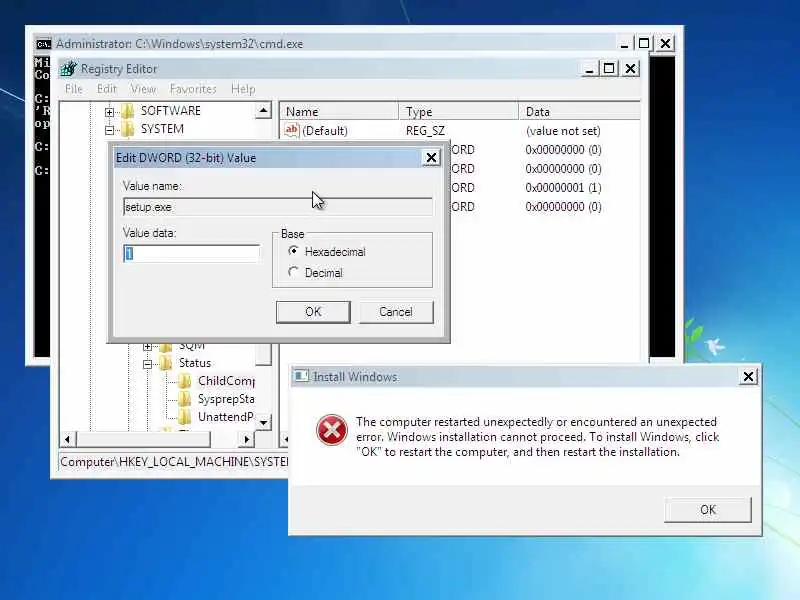Image resolution: width=800 pixels, height=600 pixels.
Task: Confirm the DWORD edit with OK
Action: click(313, 312)
